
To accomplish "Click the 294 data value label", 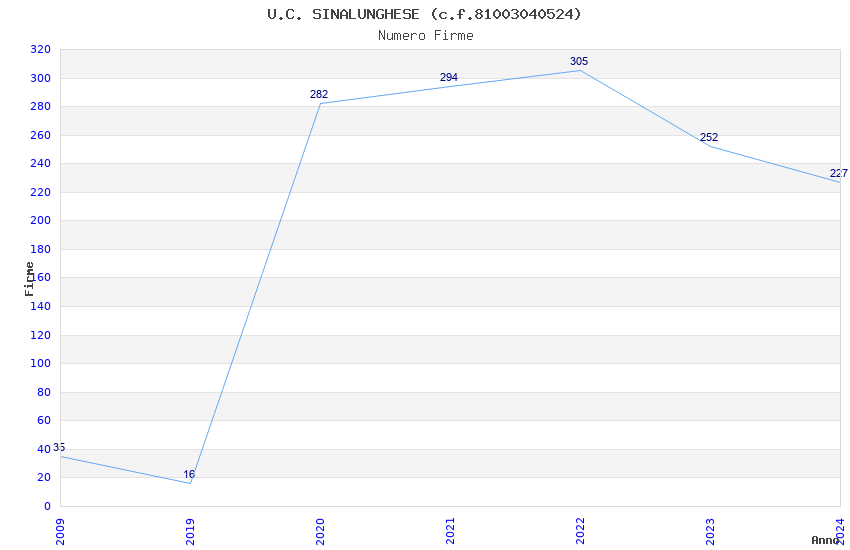I will 449,78.
